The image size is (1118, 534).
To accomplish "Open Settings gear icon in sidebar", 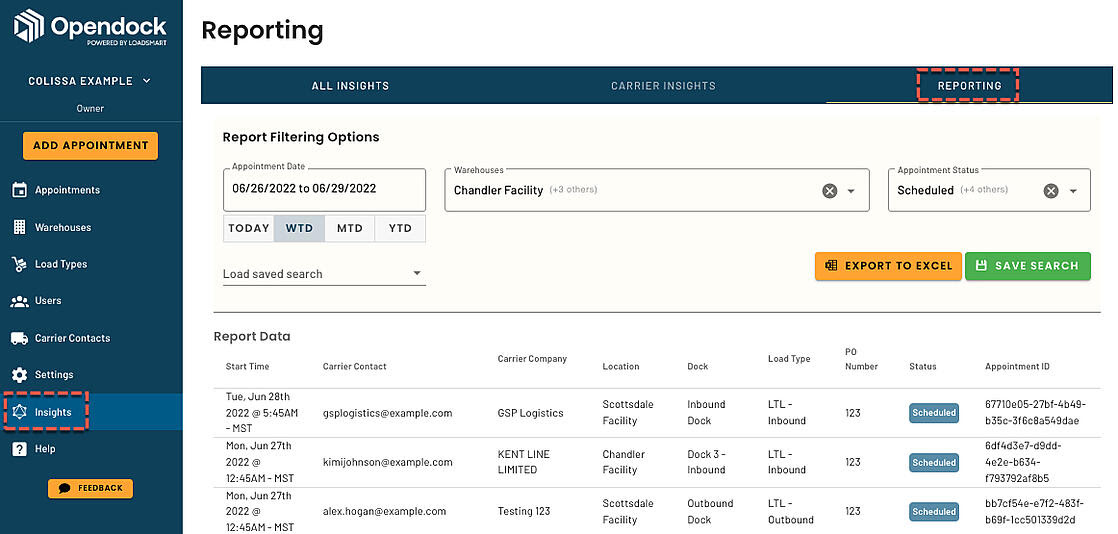I will 20,375.
